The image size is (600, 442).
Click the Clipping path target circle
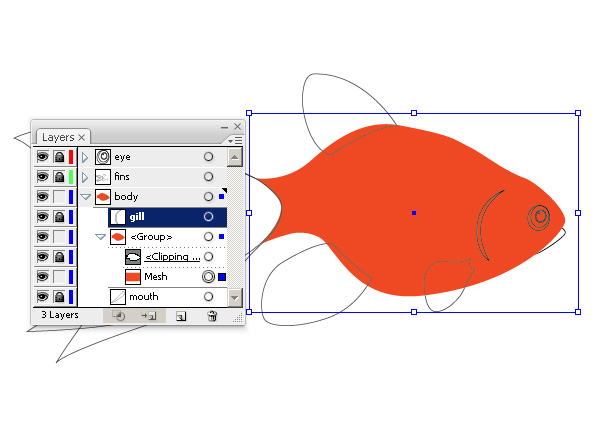tap(208, 256)
